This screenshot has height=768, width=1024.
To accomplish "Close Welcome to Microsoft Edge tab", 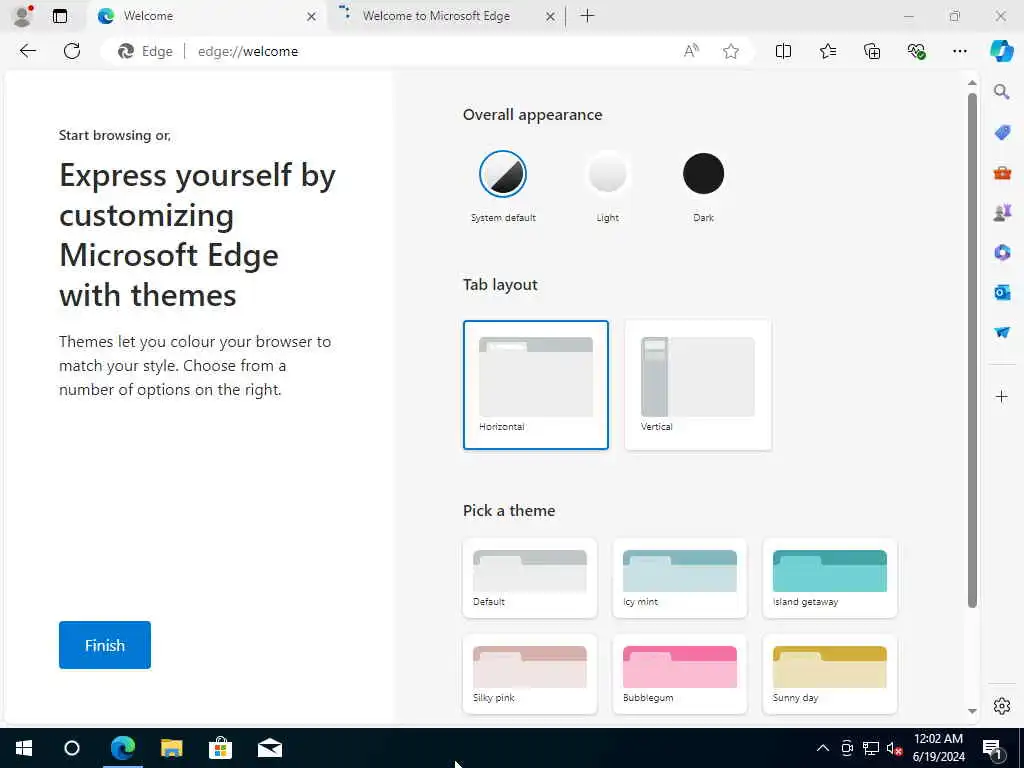I will point(551,16).
